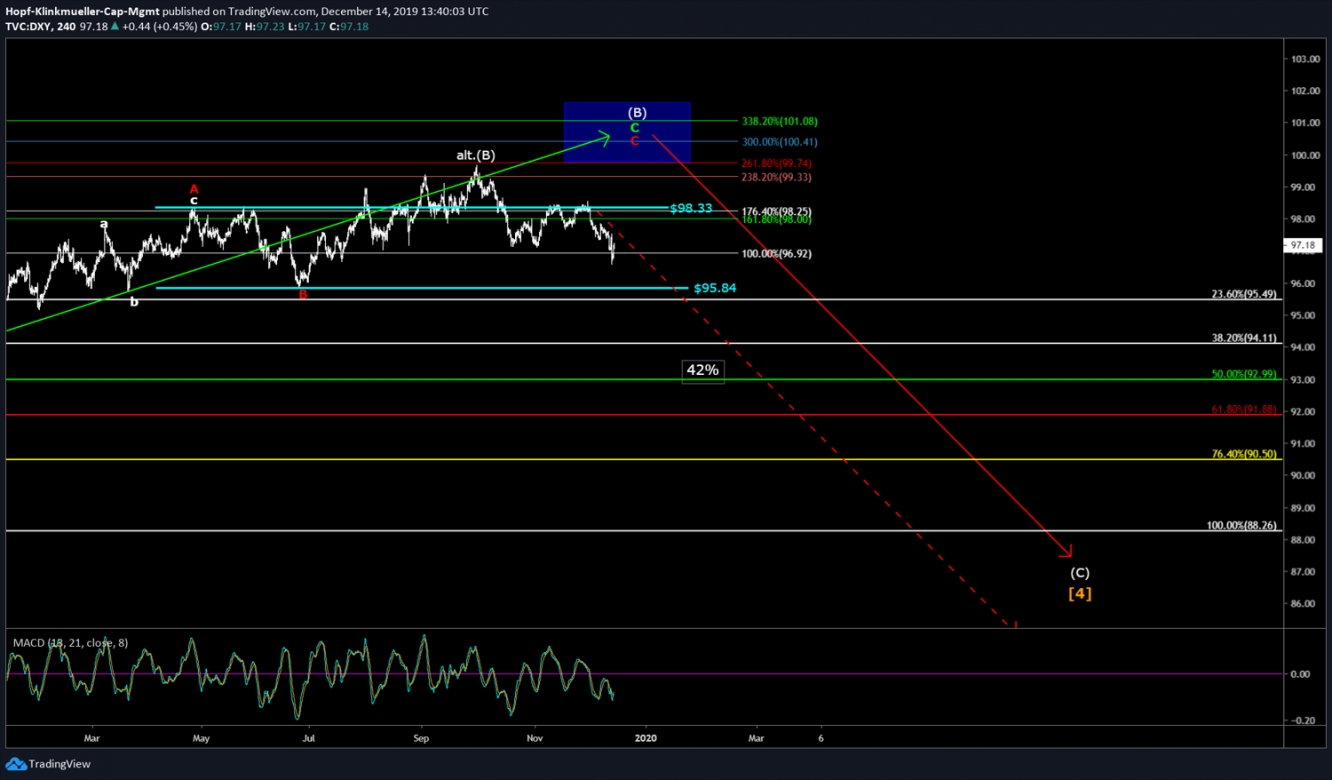Viewport: 1332px width, 780px height.
Task: Select the white (B) label above blue box
Action: click(x=637, y=112)
